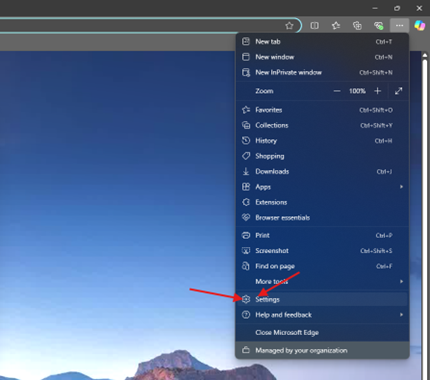This screenshot has width=430, height=380.
Task: Increase zoom with plus button
Action: pyautogui.click(x=377, y=91)
